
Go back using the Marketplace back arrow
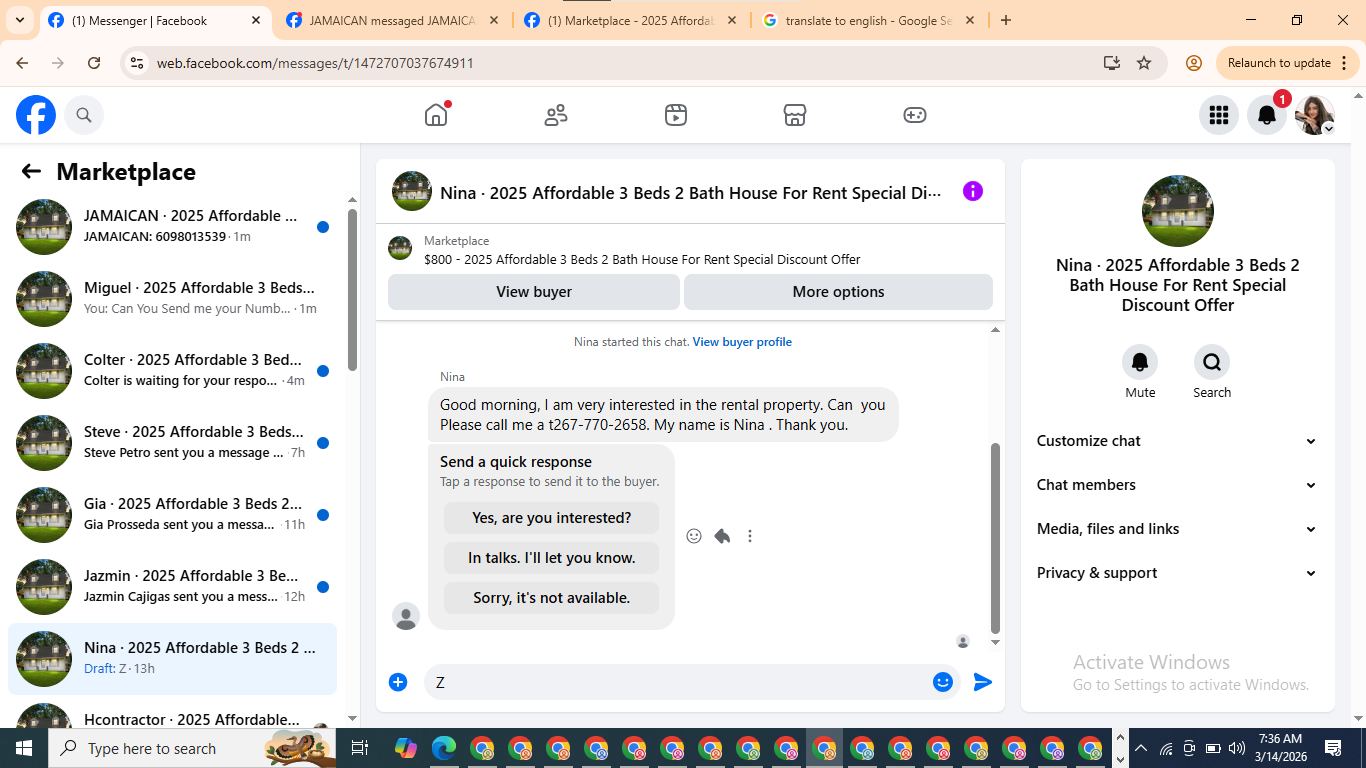31,171
